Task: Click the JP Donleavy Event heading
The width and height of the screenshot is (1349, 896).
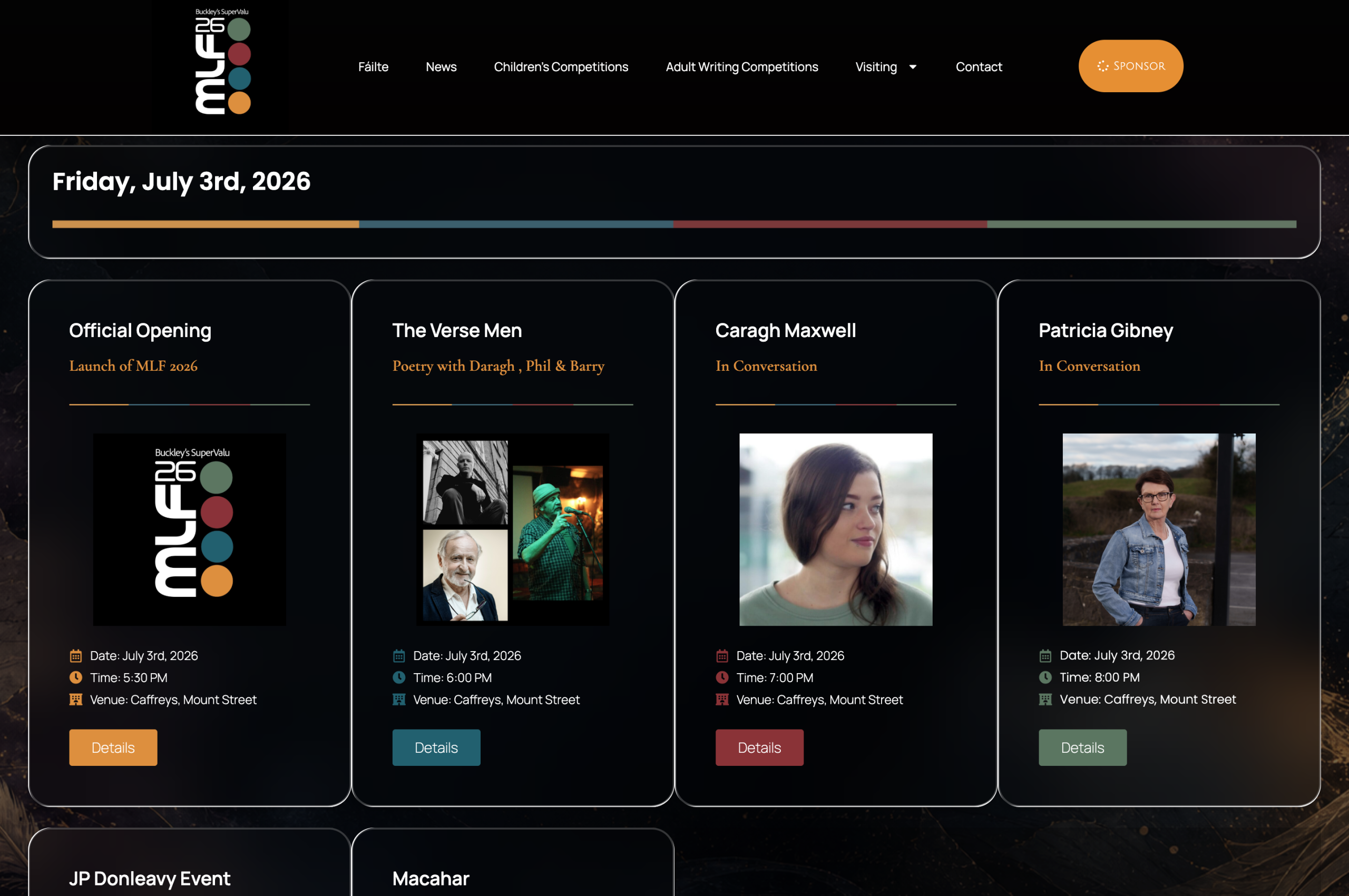Action: click(150, 879)
